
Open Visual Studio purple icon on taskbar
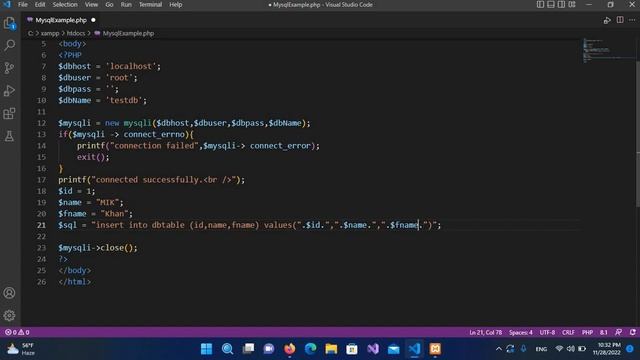[x=373, y=349]
